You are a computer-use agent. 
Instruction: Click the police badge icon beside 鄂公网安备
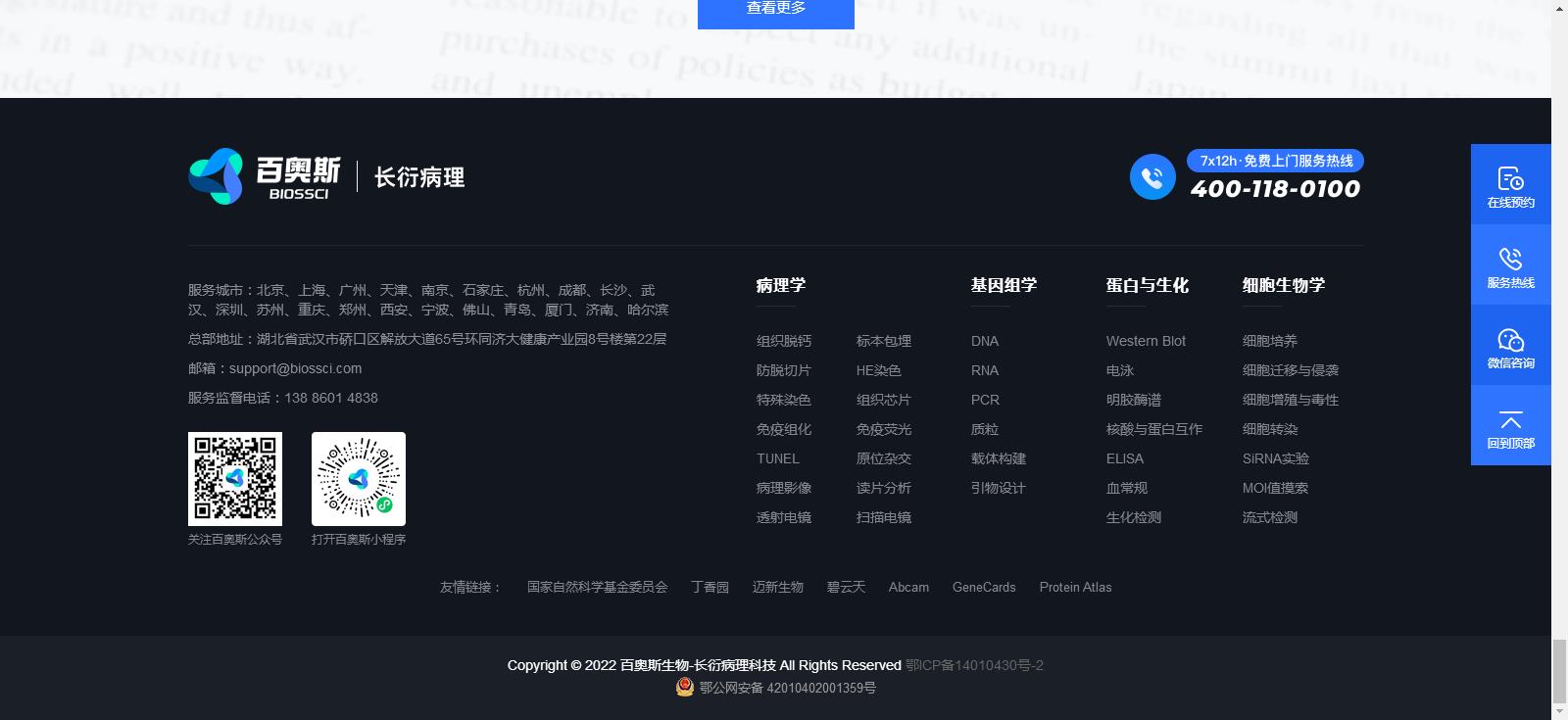(685, 688)
